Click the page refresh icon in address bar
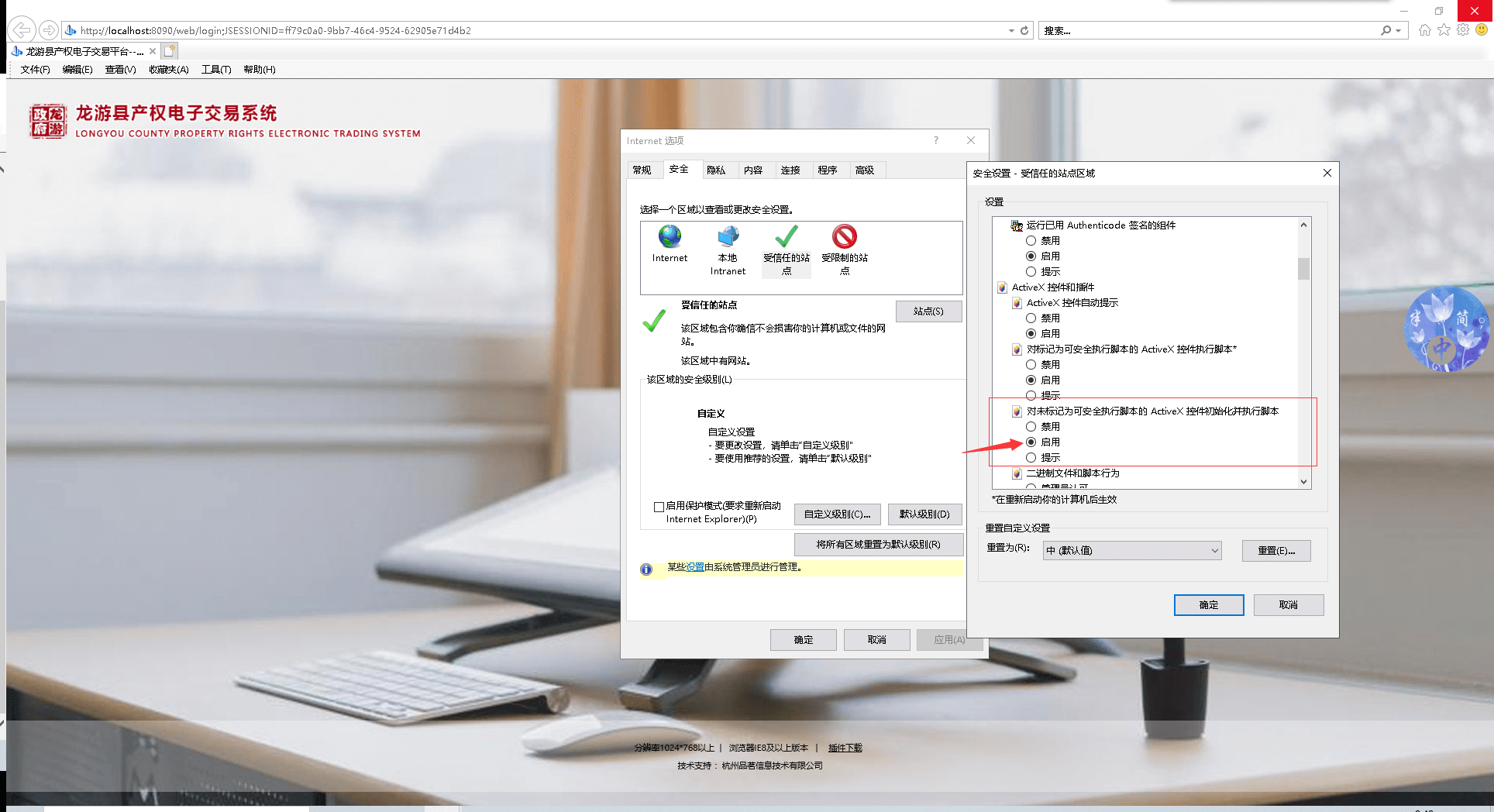This screenshot has width=1494, height=812. click(1024, 30)
